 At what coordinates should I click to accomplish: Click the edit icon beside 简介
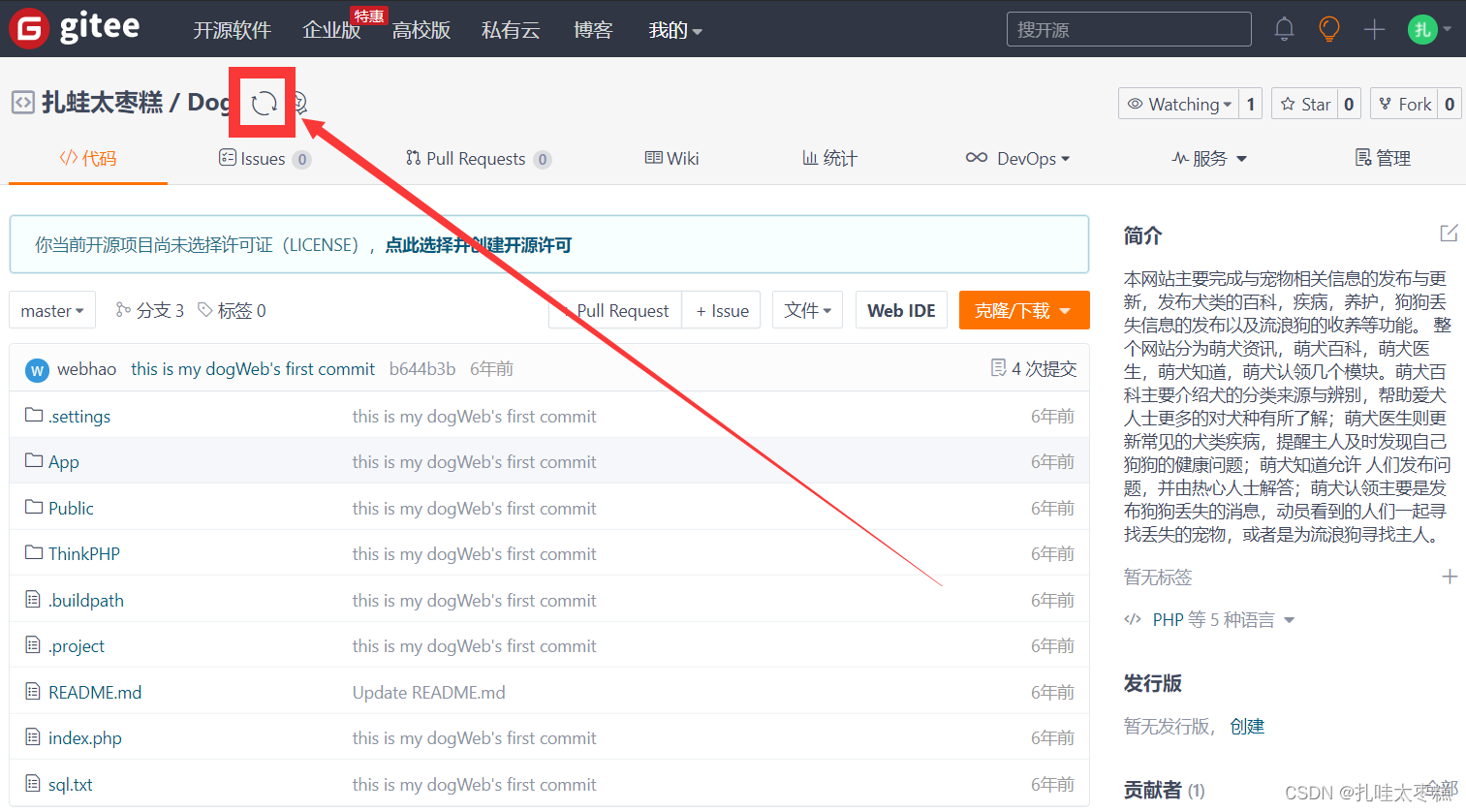[1448, 233]
